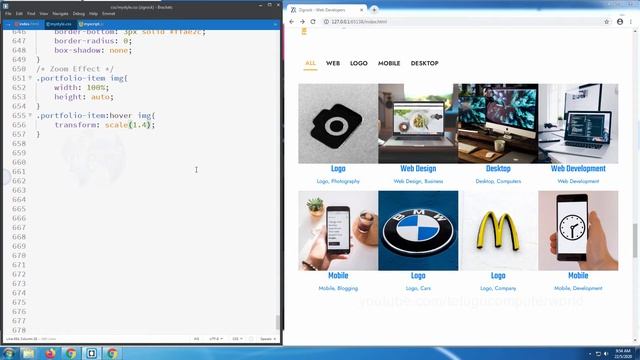Click the Chrome address bar URL
Viewport: 640px width, 360px height.
point(359,22)
